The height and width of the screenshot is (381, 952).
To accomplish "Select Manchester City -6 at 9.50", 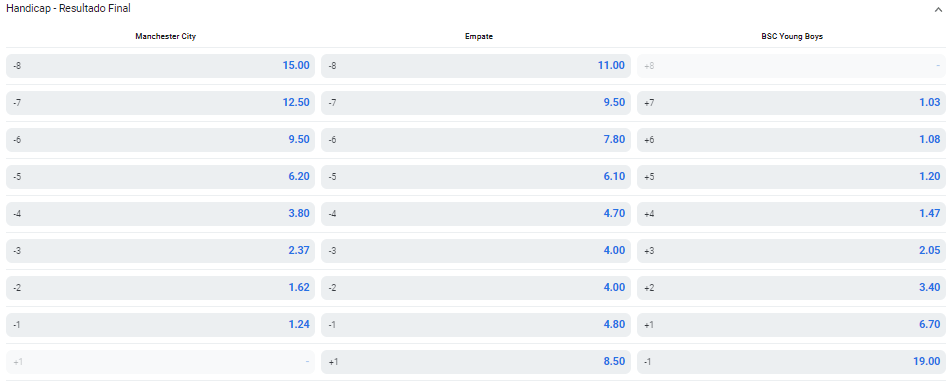I will tap(160, 140).
